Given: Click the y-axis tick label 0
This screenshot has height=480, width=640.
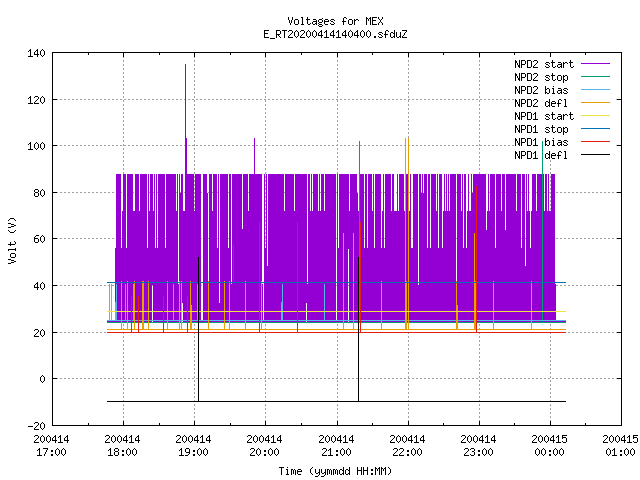Looking at the screenshot, I should click(x=42, y=380).
